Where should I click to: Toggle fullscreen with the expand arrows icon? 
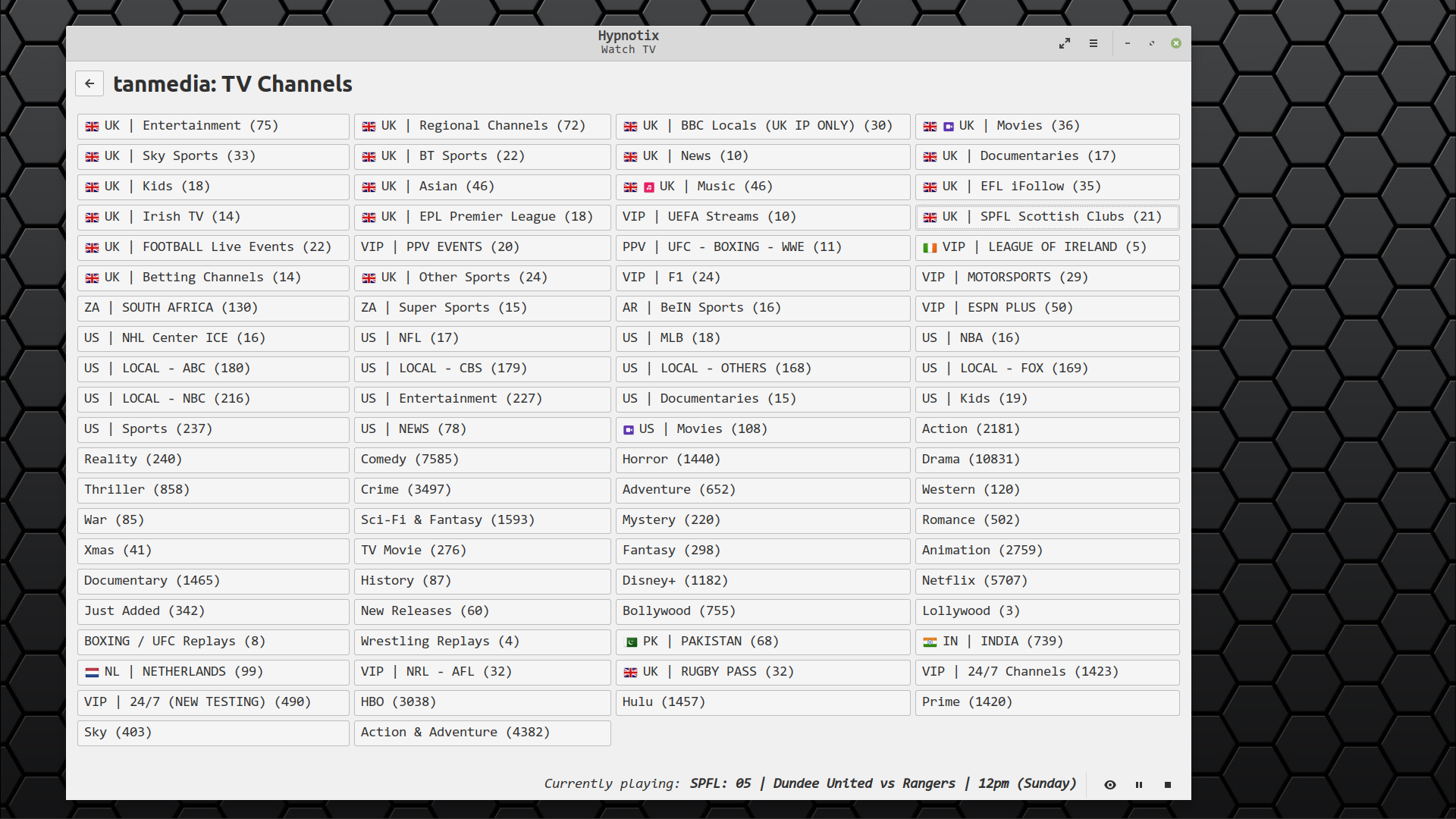point(1065,43)
